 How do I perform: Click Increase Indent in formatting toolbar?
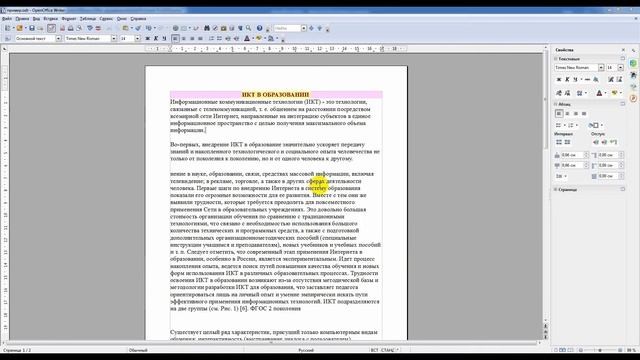click(x=236, y=38)
